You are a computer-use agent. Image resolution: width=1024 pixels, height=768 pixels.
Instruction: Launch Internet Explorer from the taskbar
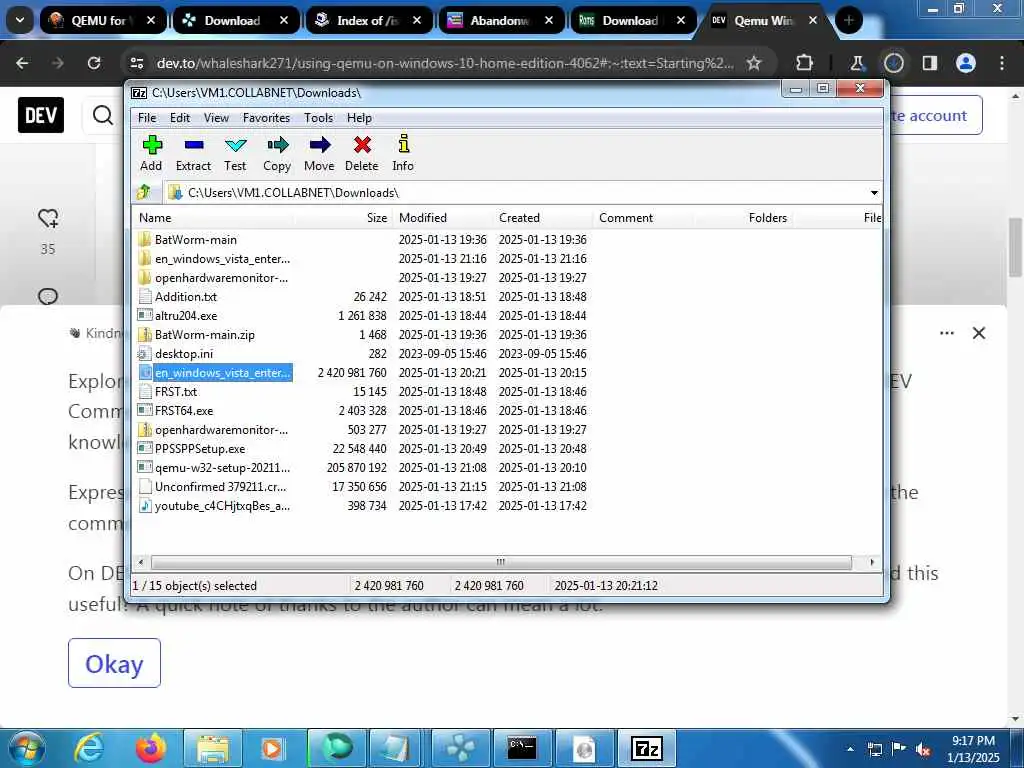coord(89,748)
